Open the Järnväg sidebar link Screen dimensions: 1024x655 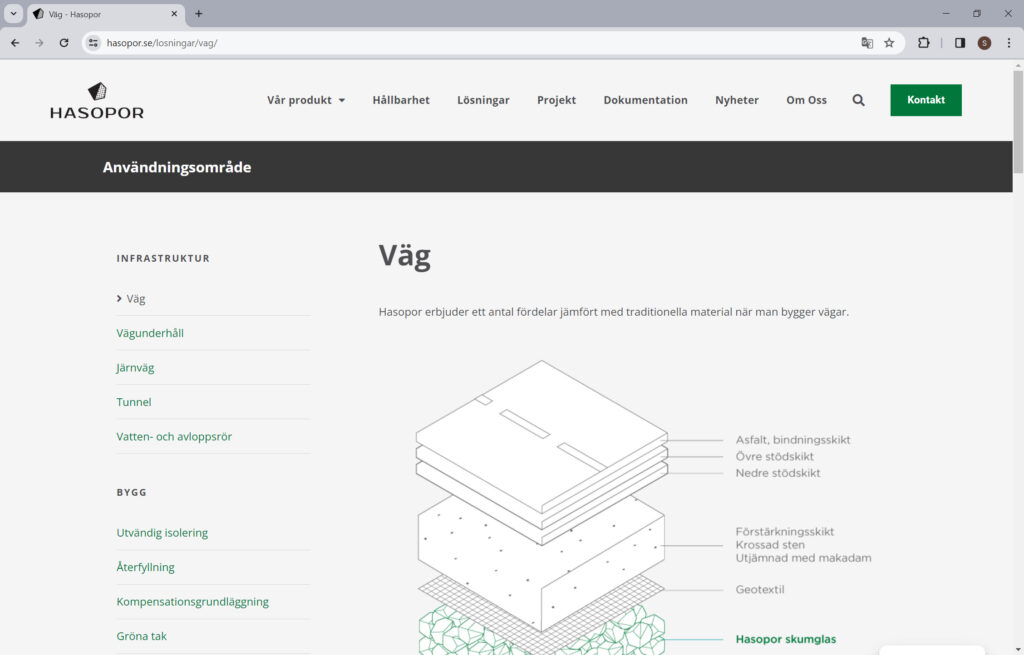135,368
